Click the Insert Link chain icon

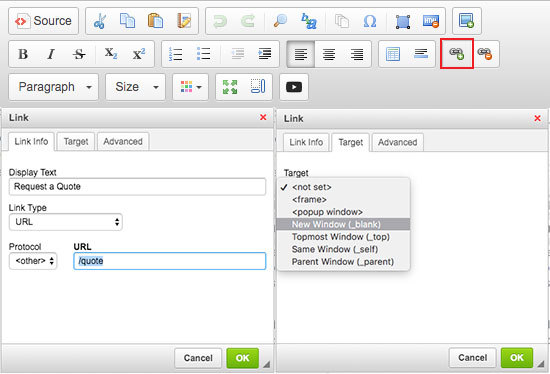pos(457,54)
